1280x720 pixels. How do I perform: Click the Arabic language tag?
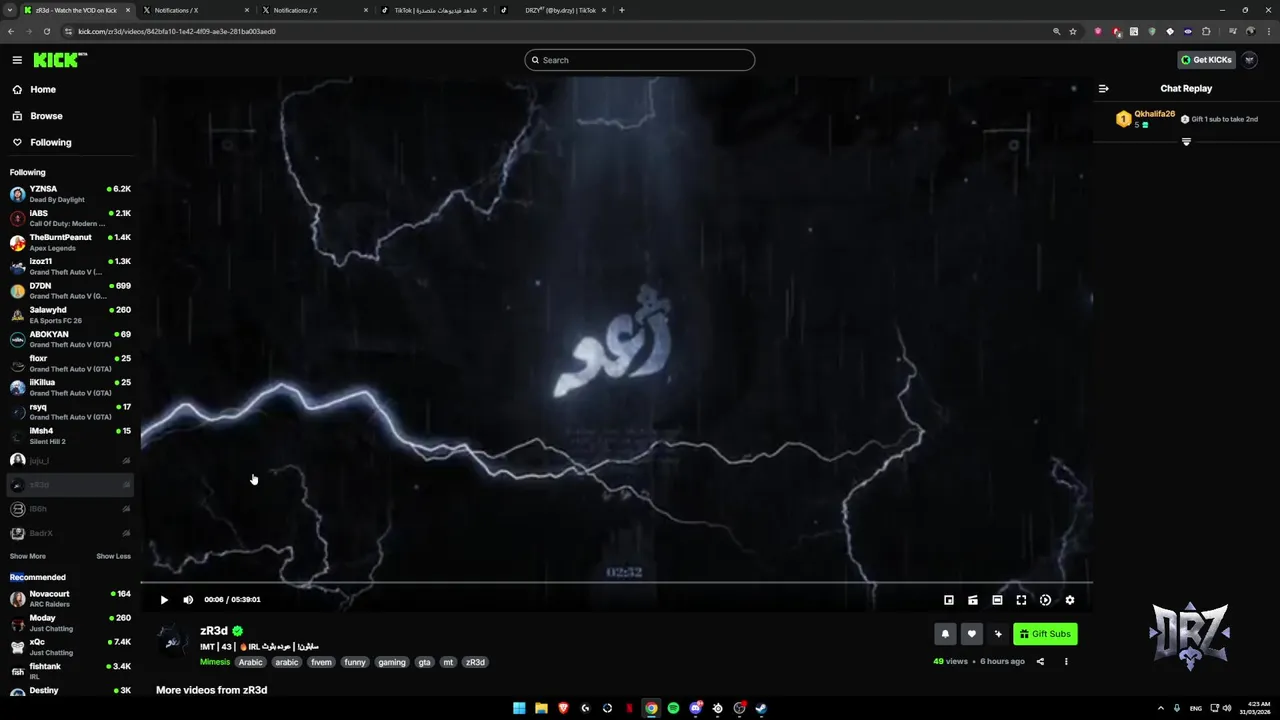[250, 662]
